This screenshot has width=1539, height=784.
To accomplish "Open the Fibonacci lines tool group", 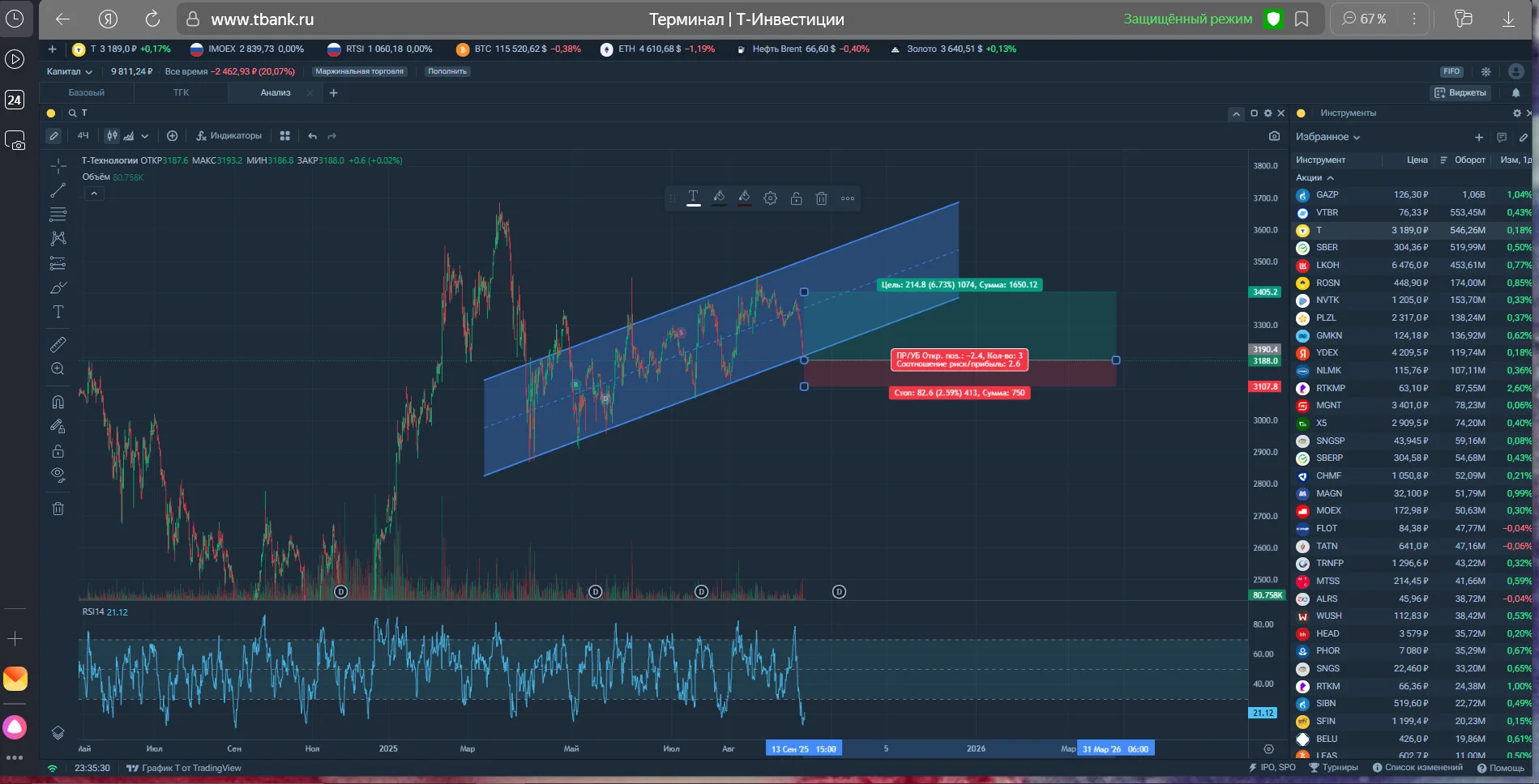I will point(58,215).
